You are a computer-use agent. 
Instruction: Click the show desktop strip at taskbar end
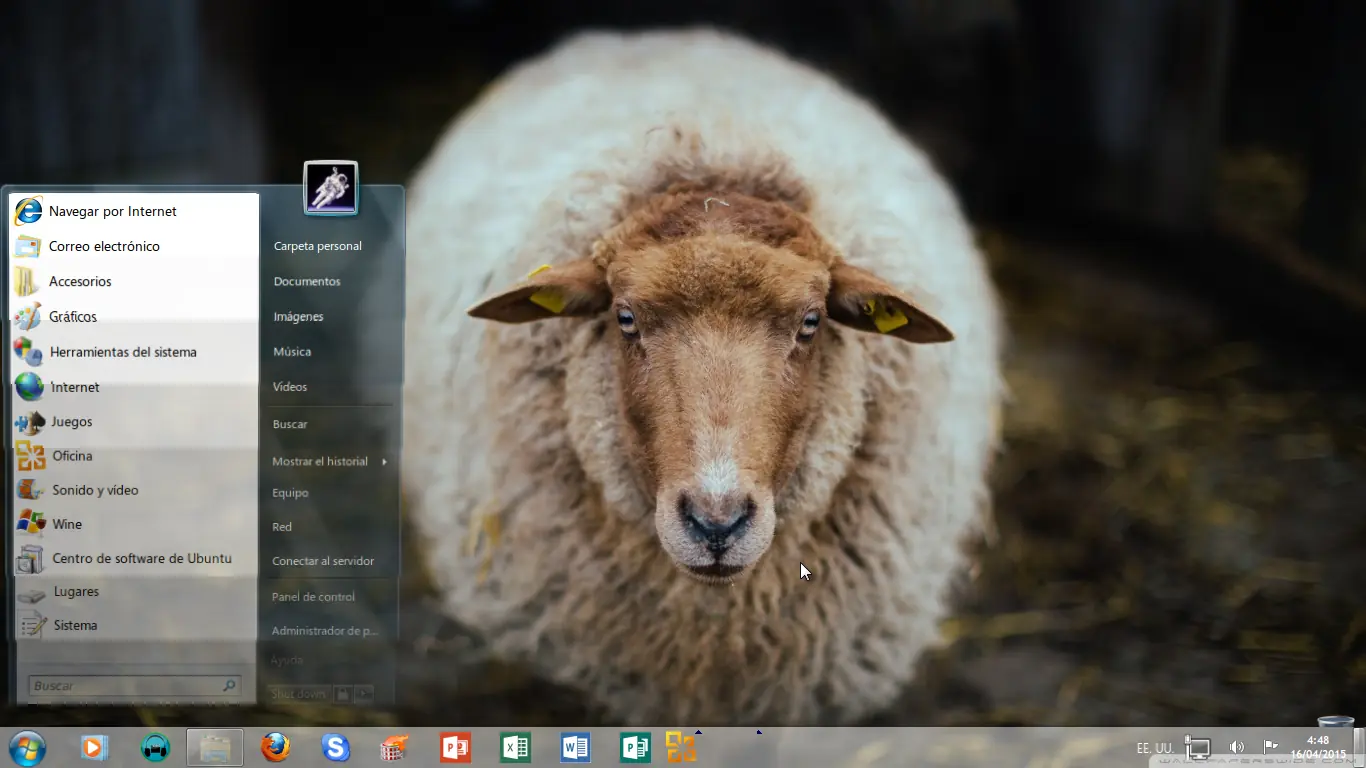[1359, 748]
